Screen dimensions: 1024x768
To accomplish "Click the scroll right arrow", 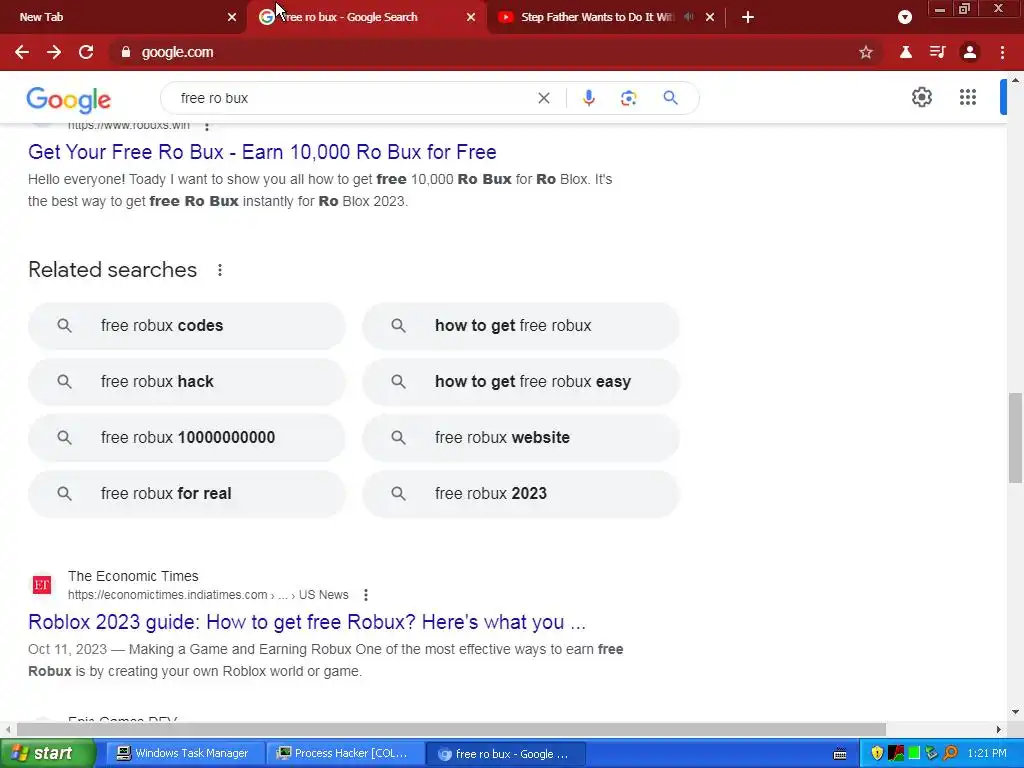I will pos(999,729).
